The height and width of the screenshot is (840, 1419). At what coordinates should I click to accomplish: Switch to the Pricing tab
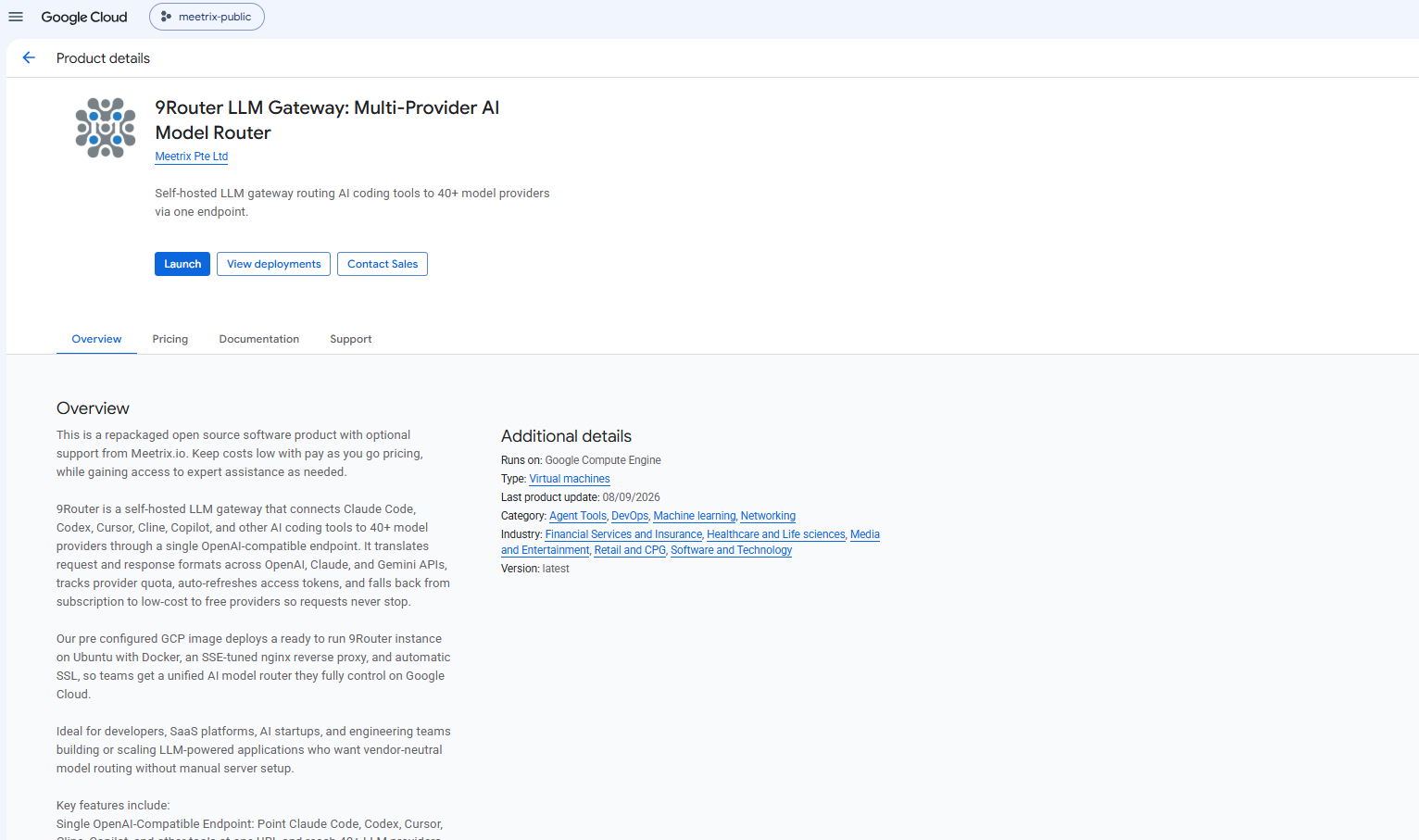170,339
